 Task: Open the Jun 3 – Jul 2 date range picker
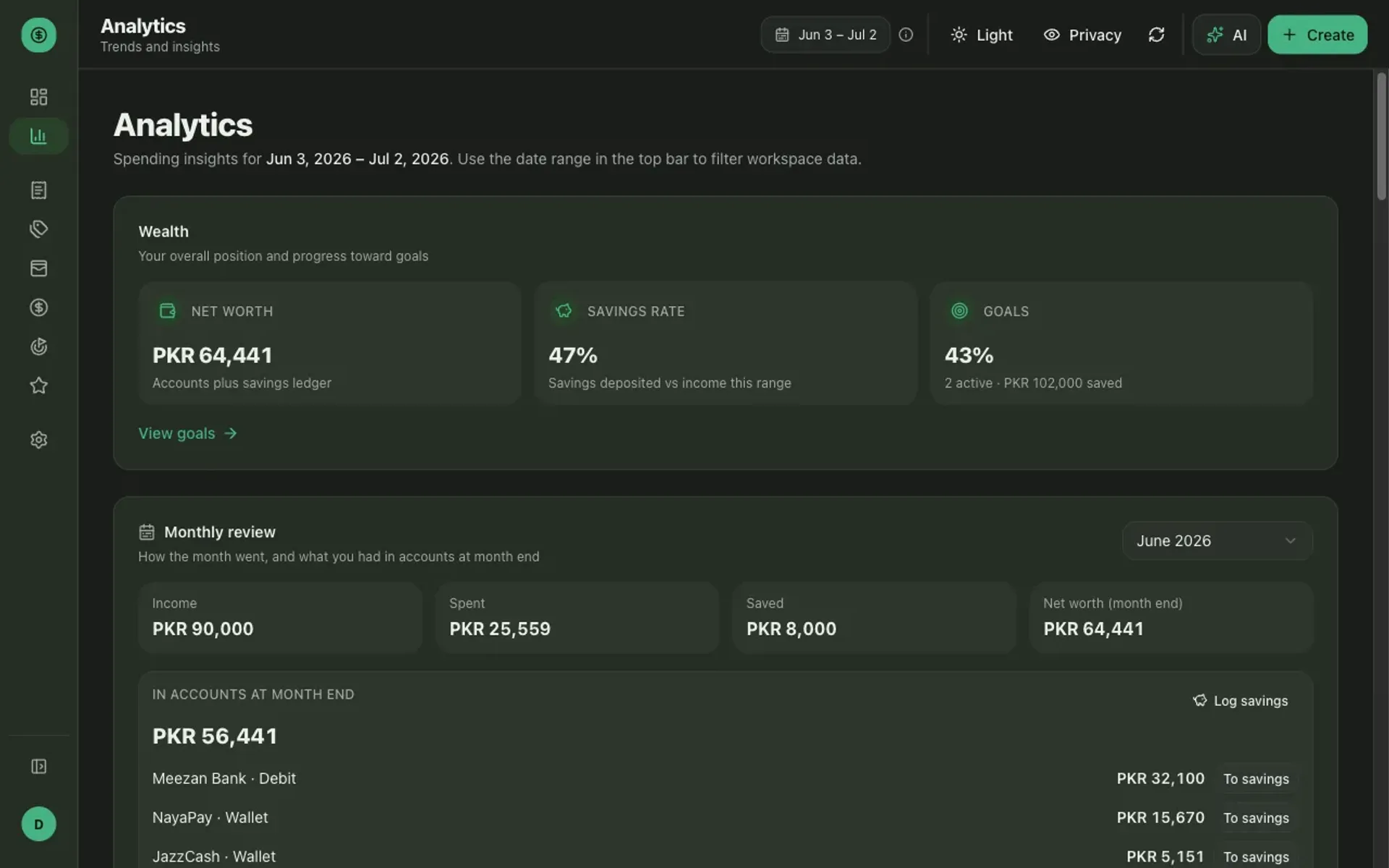825,35
